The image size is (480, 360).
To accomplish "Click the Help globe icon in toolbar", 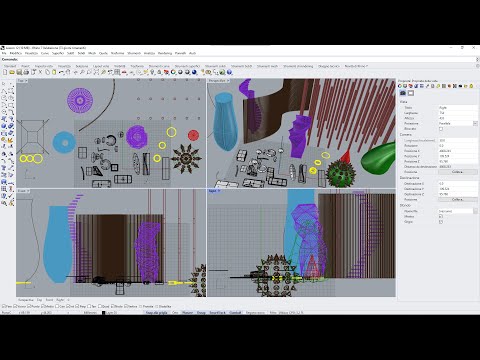I will [229, 72].
